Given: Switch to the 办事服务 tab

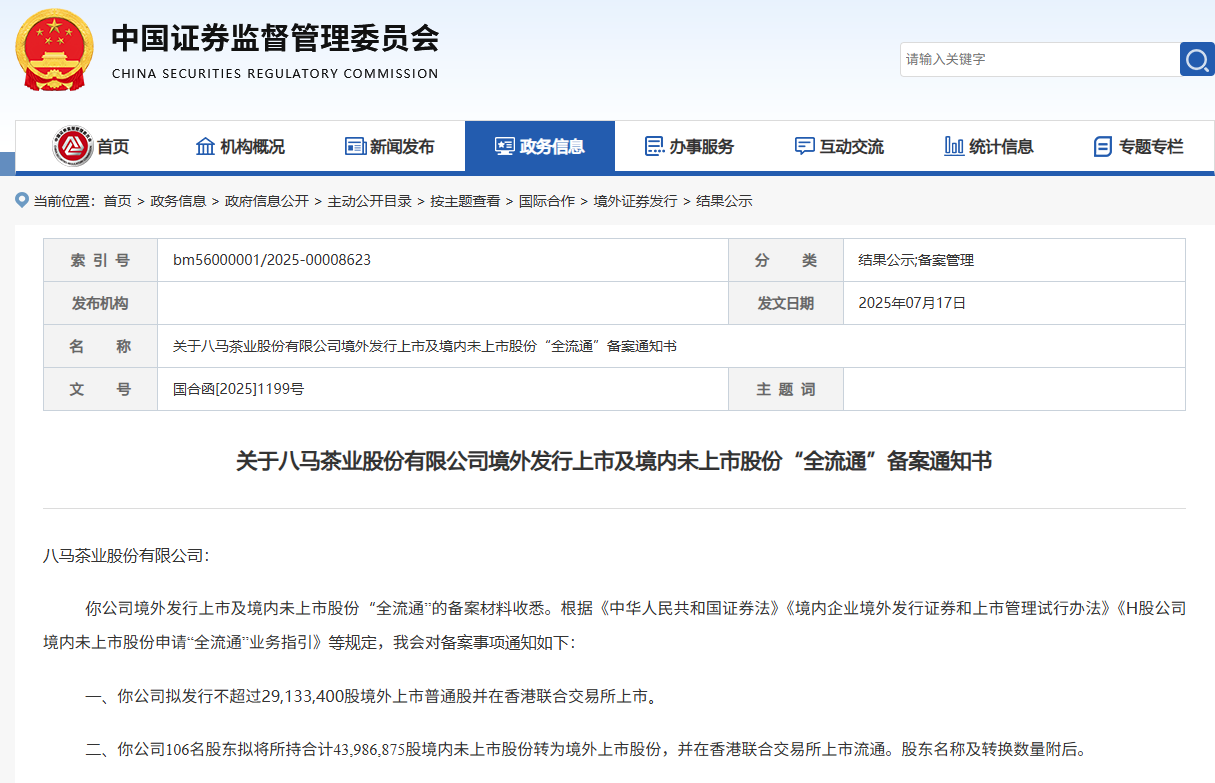Looking at the screenshot, I should pyautogui.click(x=690, y=146).
